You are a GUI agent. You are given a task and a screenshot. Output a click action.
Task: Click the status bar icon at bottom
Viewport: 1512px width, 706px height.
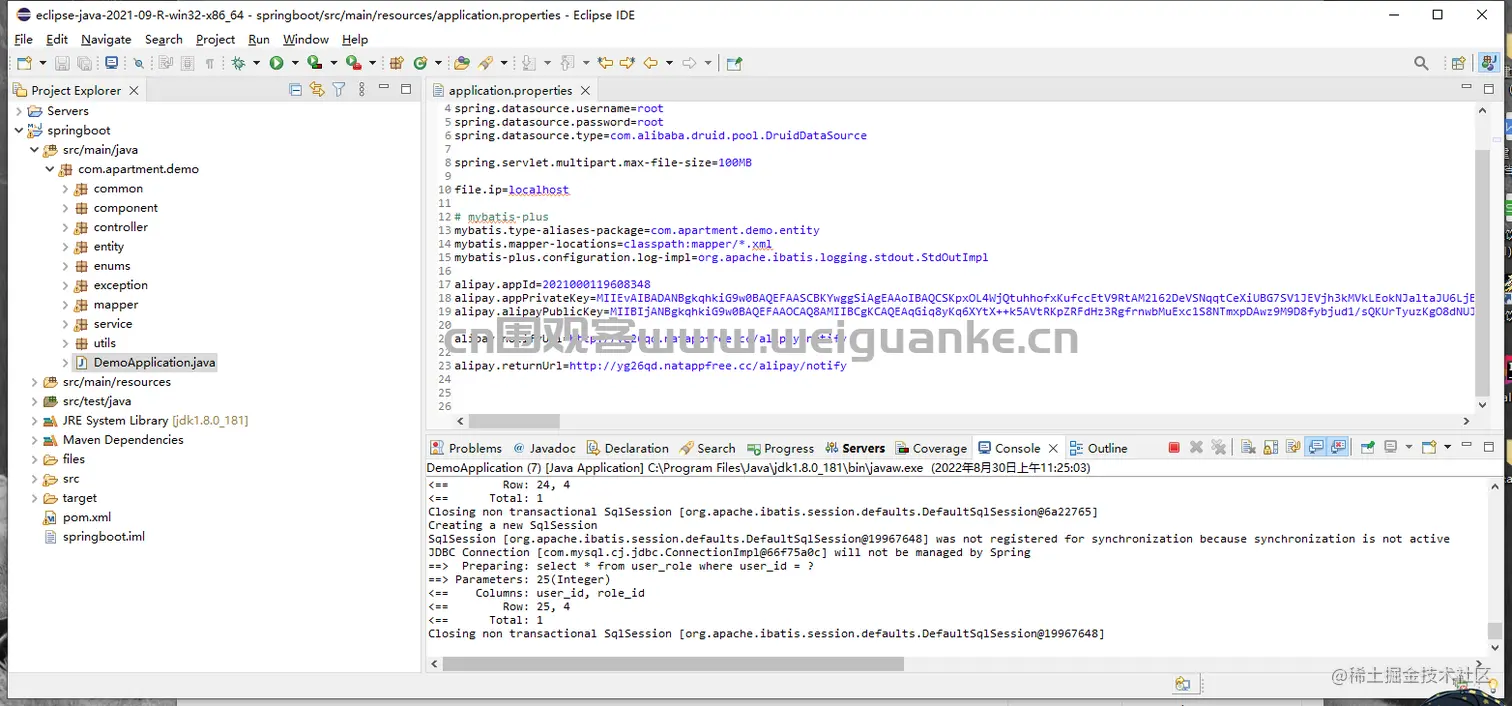(1183, 684)
